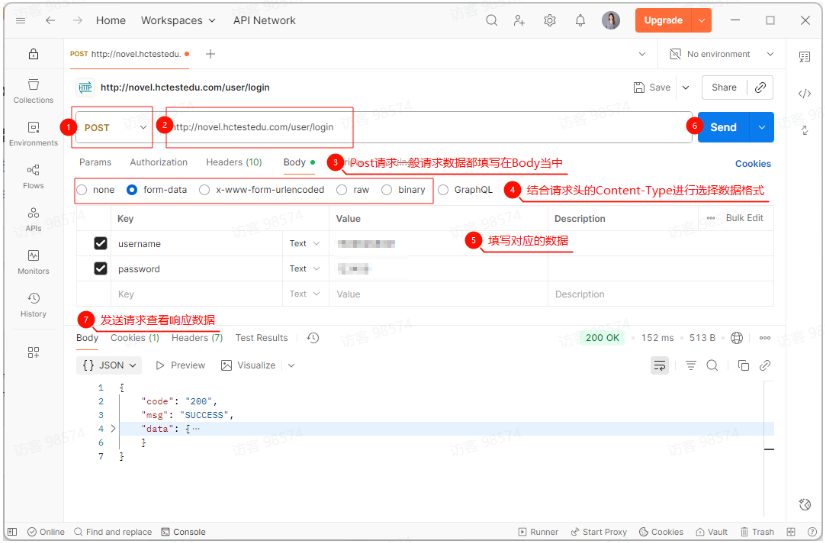
Task: Click the Share button
Action: (x=724, y=87)
